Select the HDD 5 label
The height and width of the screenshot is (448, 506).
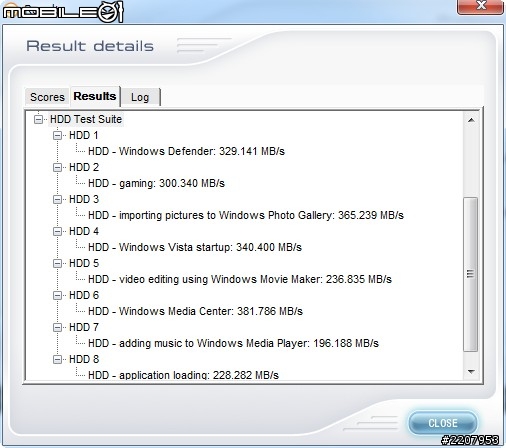tap(84, 263)
